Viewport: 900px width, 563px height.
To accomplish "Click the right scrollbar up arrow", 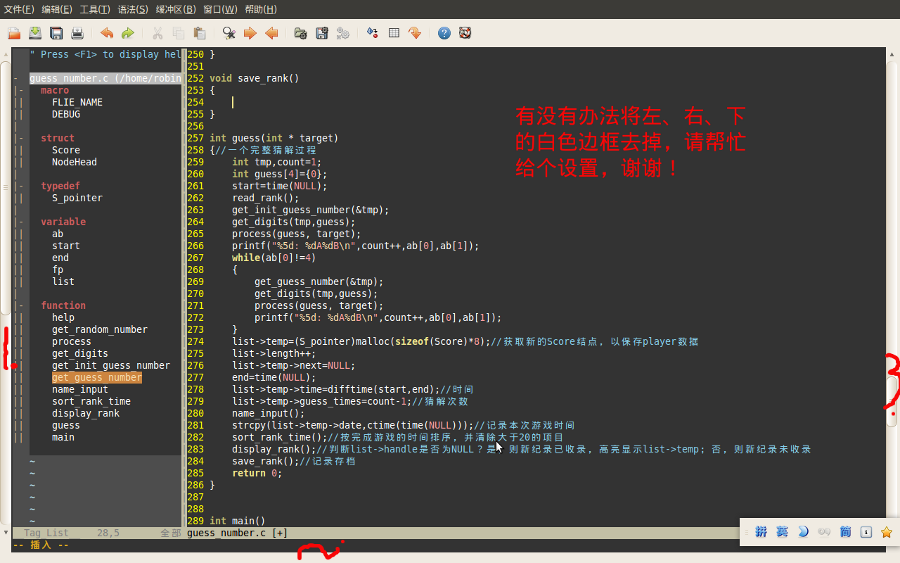I will [x=891, y=55].
